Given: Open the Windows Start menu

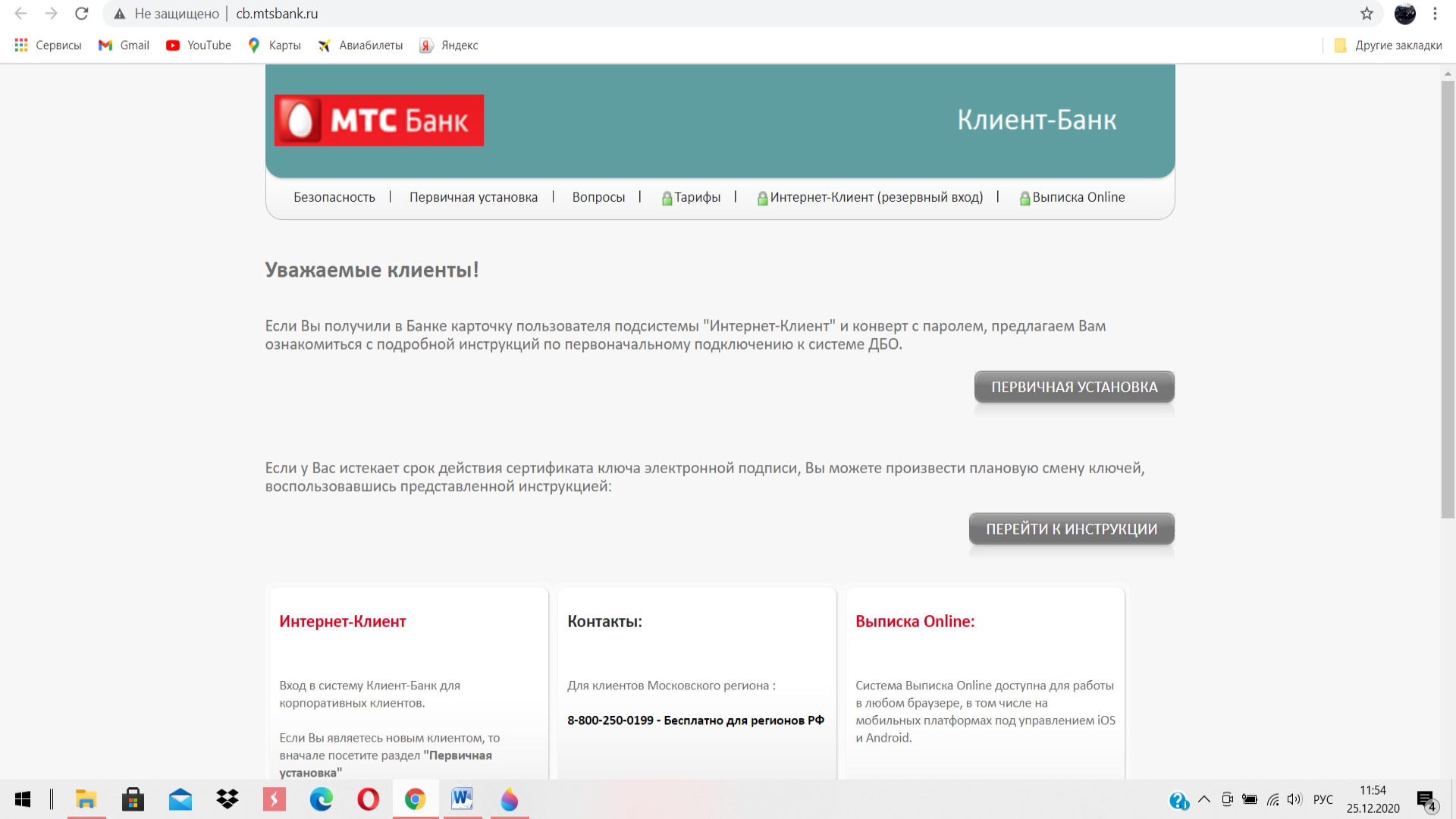Looking at the screenshot, I should pos(23,799).
